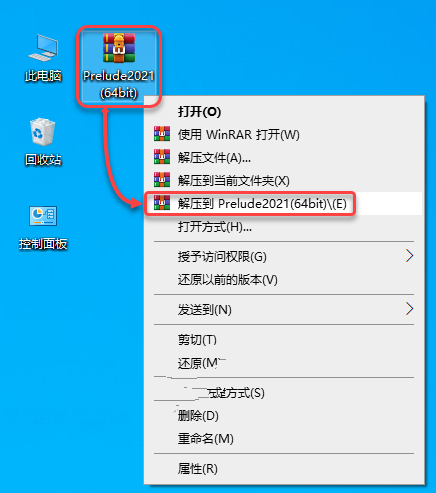Select 删除(D) in the context menu
The image size is (436, 493).
tap(198, 416)
